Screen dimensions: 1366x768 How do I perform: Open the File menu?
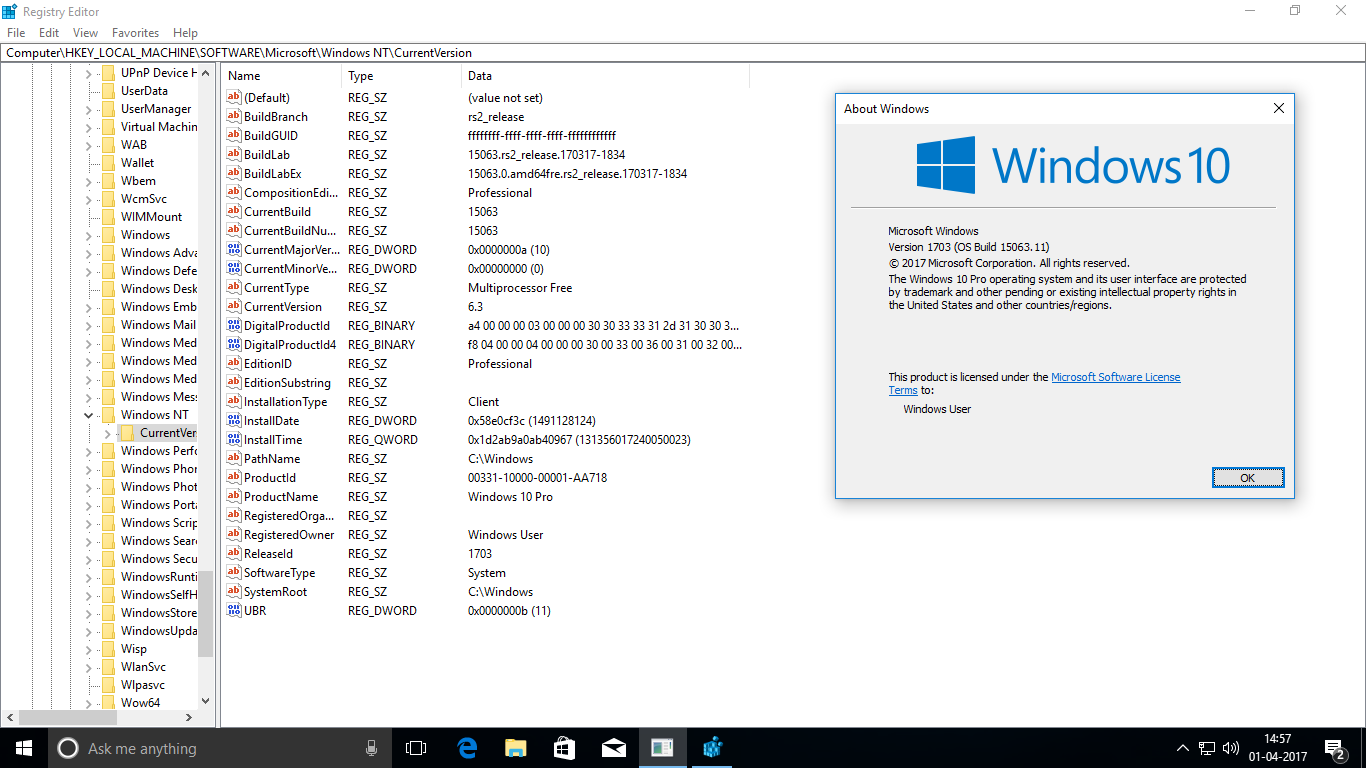coord(16,33)
